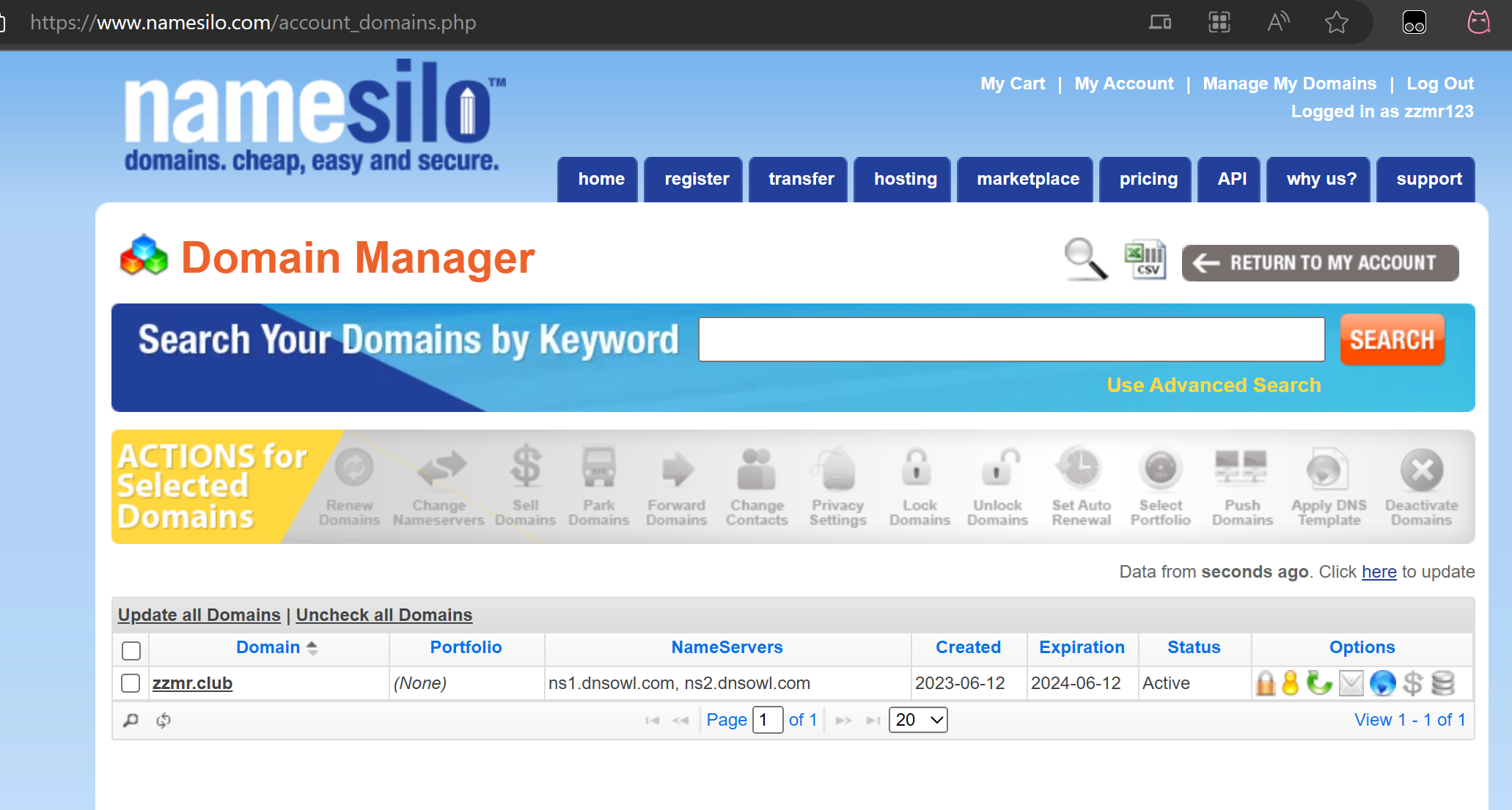
Task: Click the blue globe DNS icon
Action: click(1382, 683)
